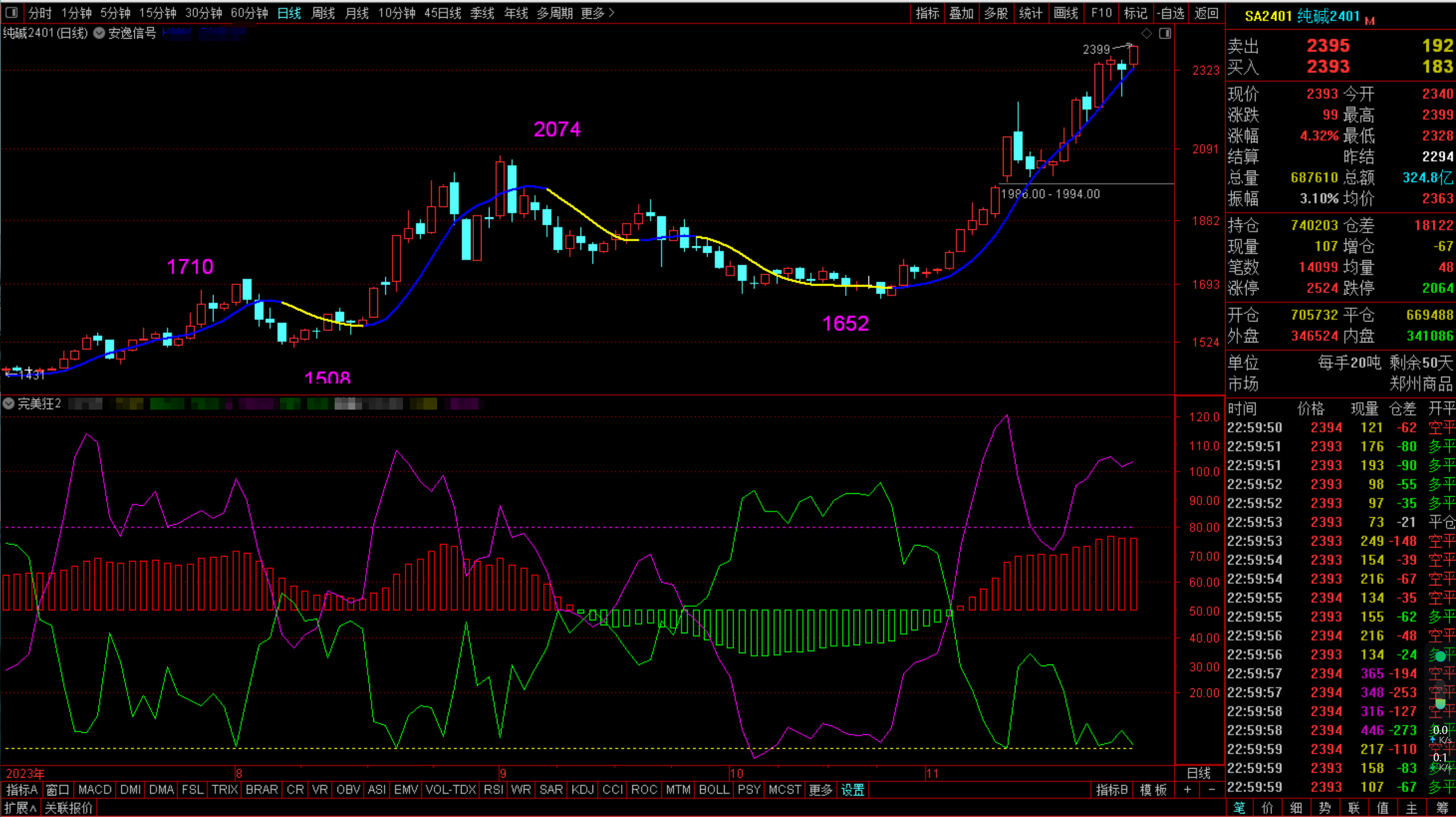Open the 安逸信号 indicator dropdown arrow
1456x817 pixels.
99,33
